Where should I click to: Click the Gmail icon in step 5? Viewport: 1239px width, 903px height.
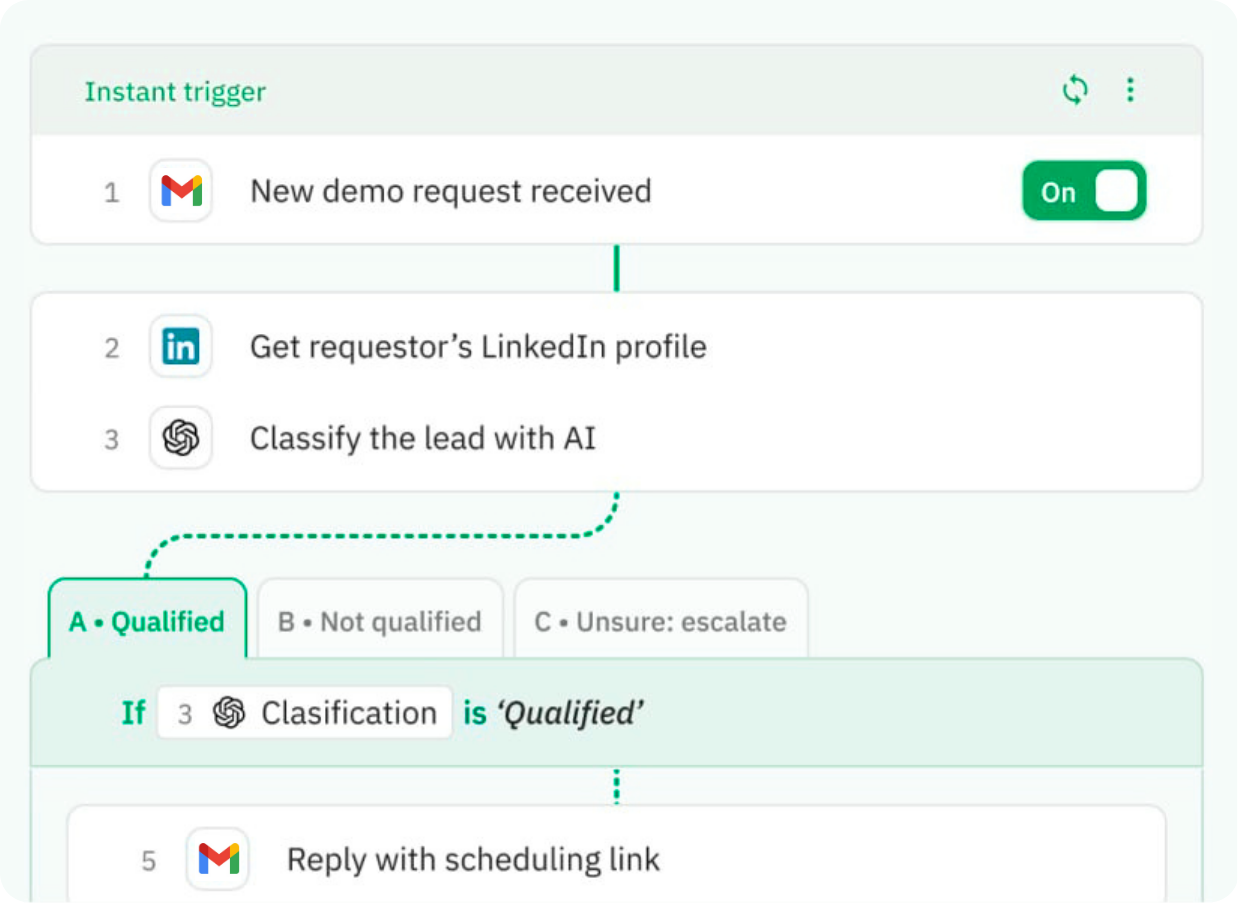(218, 859)
